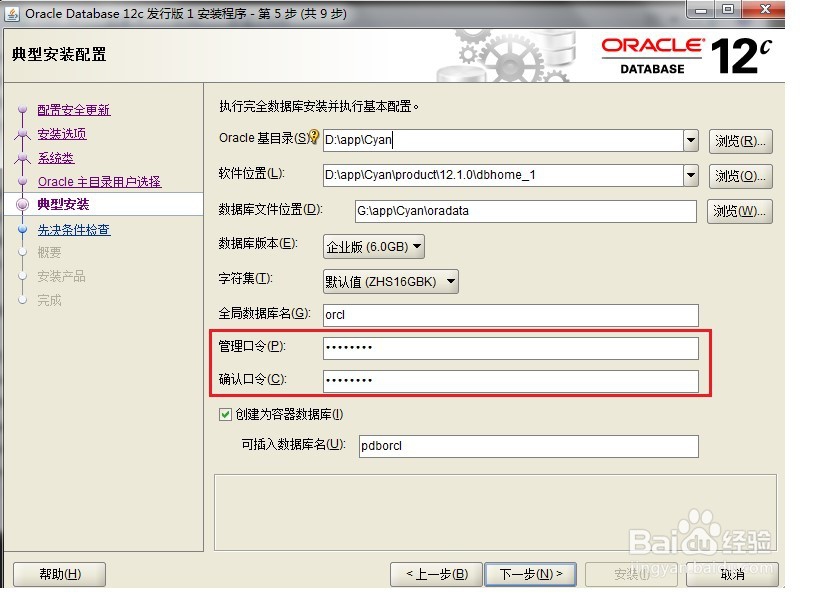Open the Oracle 基目录 dropdown arrow

691,141
